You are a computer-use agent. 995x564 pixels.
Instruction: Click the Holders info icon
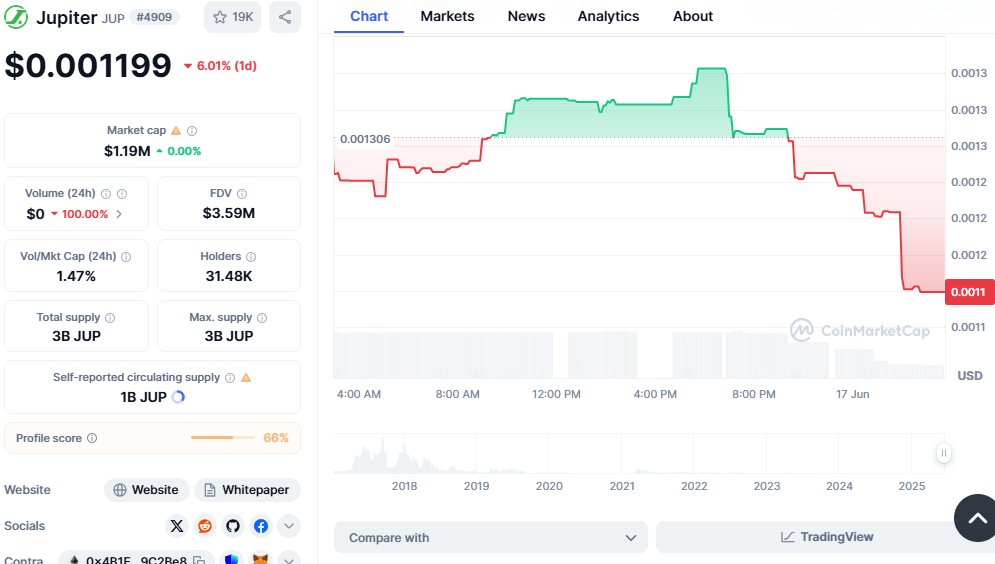pos(251,256)
